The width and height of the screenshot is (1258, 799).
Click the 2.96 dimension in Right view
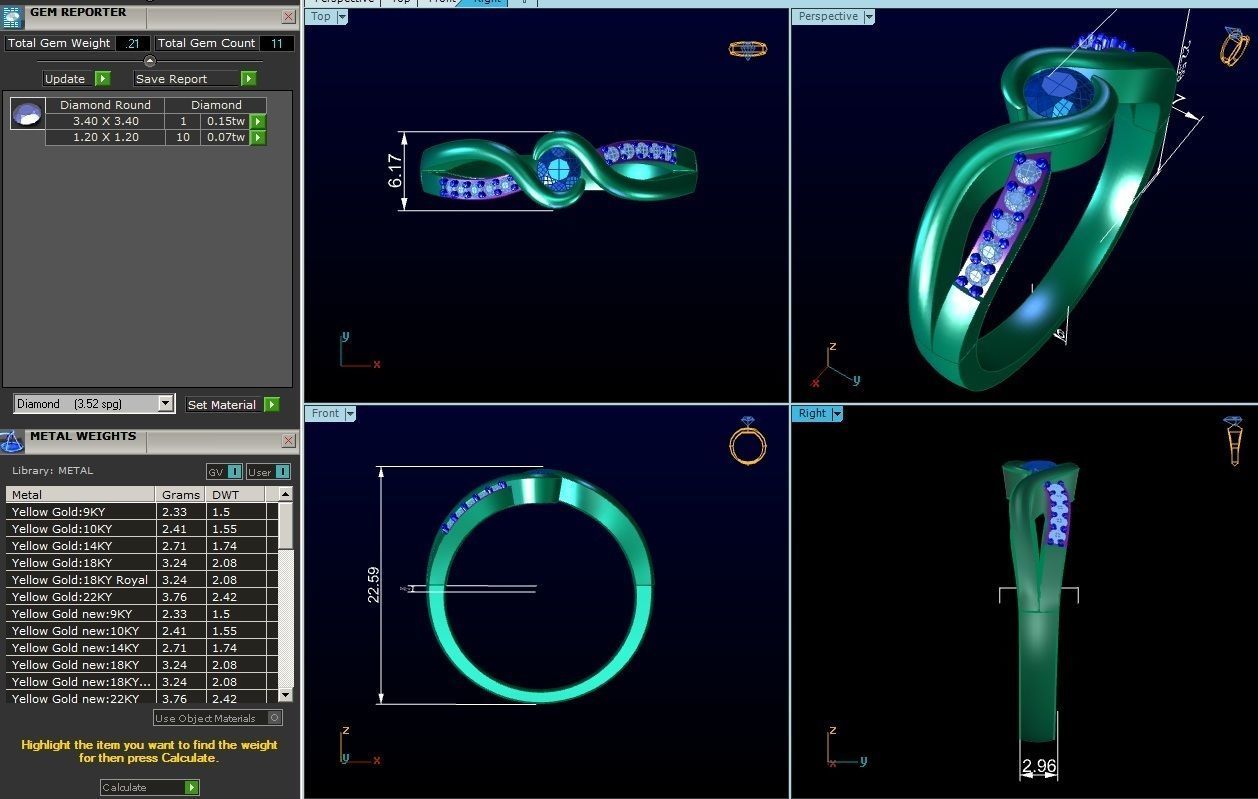click(1039, 767)
